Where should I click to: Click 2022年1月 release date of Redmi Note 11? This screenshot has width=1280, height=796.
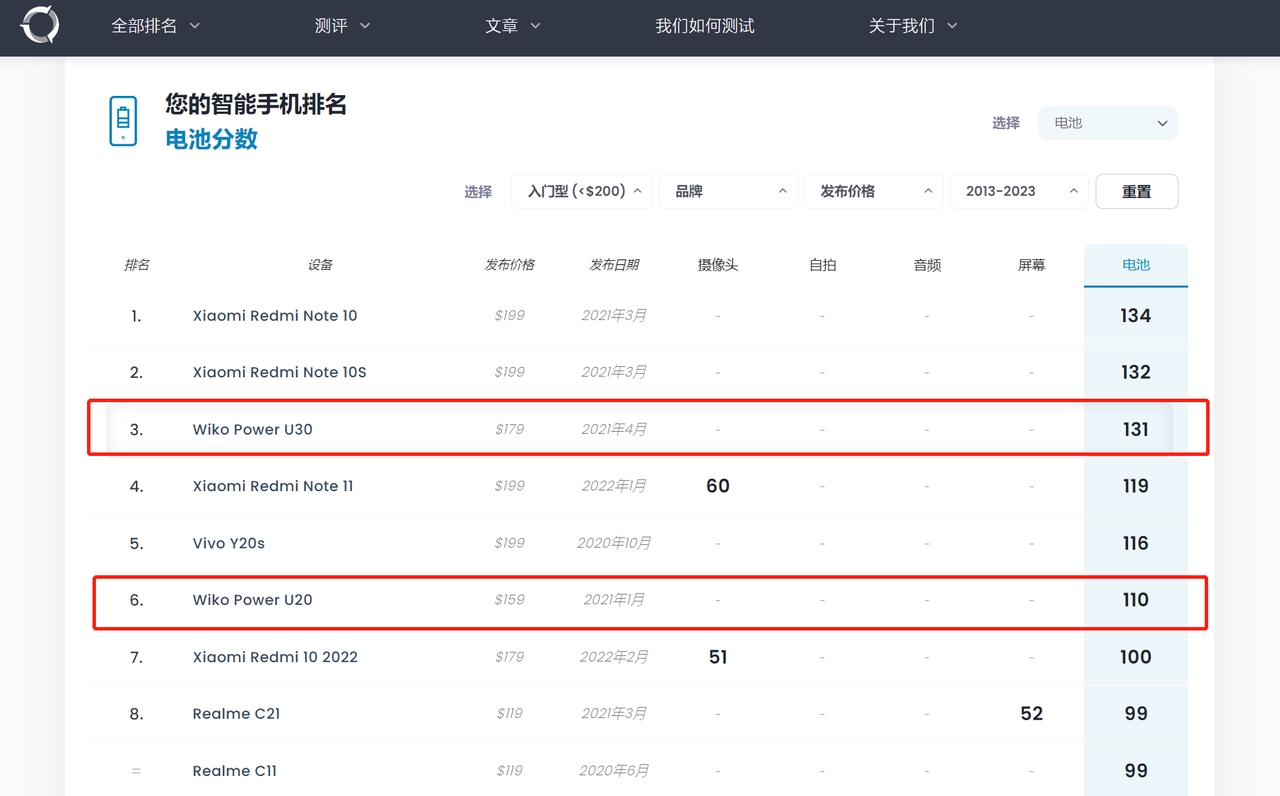point(614,486)
